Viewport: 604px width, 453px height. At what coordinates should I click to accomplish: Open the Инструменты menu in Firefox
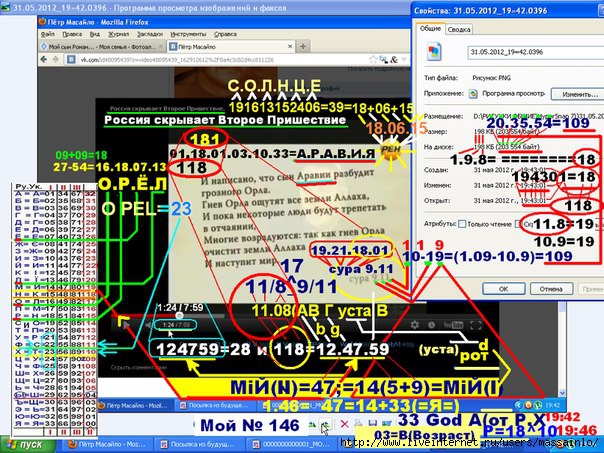coord(188,34)
